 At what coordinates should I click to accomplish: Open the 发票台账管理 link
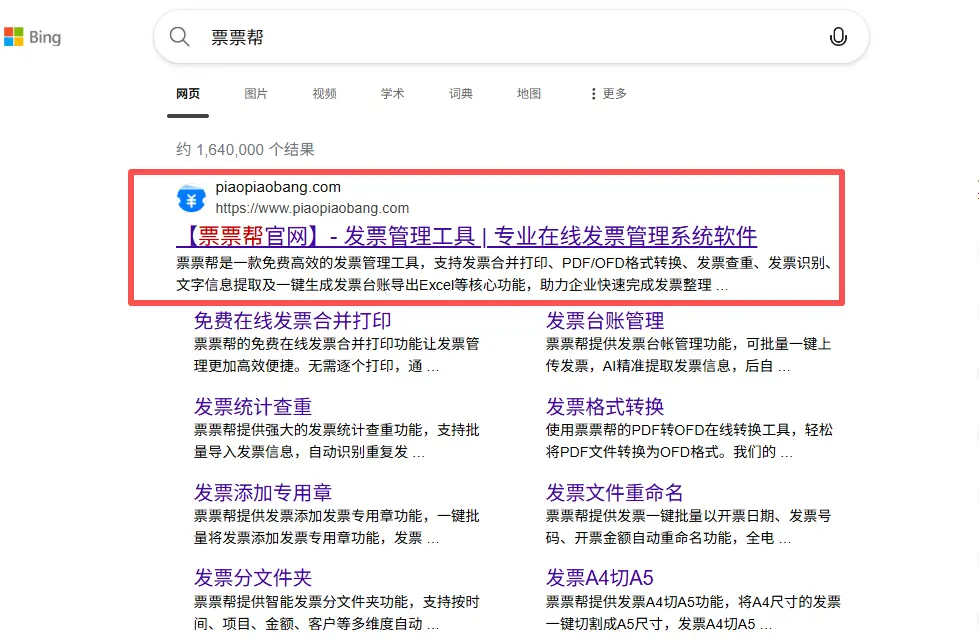(x=605, y=321)
